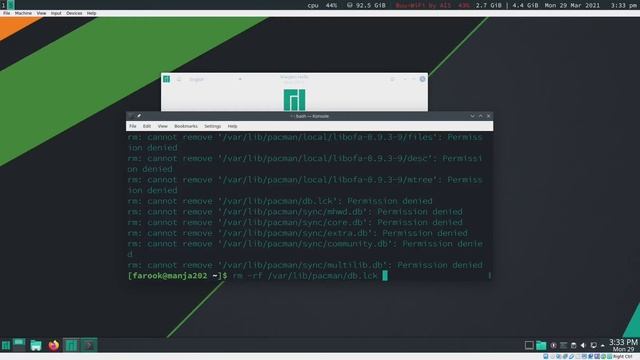Open the Manjaro application launcher in taskbar
This screenshot has height=360, width=640.
pyautogui.click(x=6, y=345)
